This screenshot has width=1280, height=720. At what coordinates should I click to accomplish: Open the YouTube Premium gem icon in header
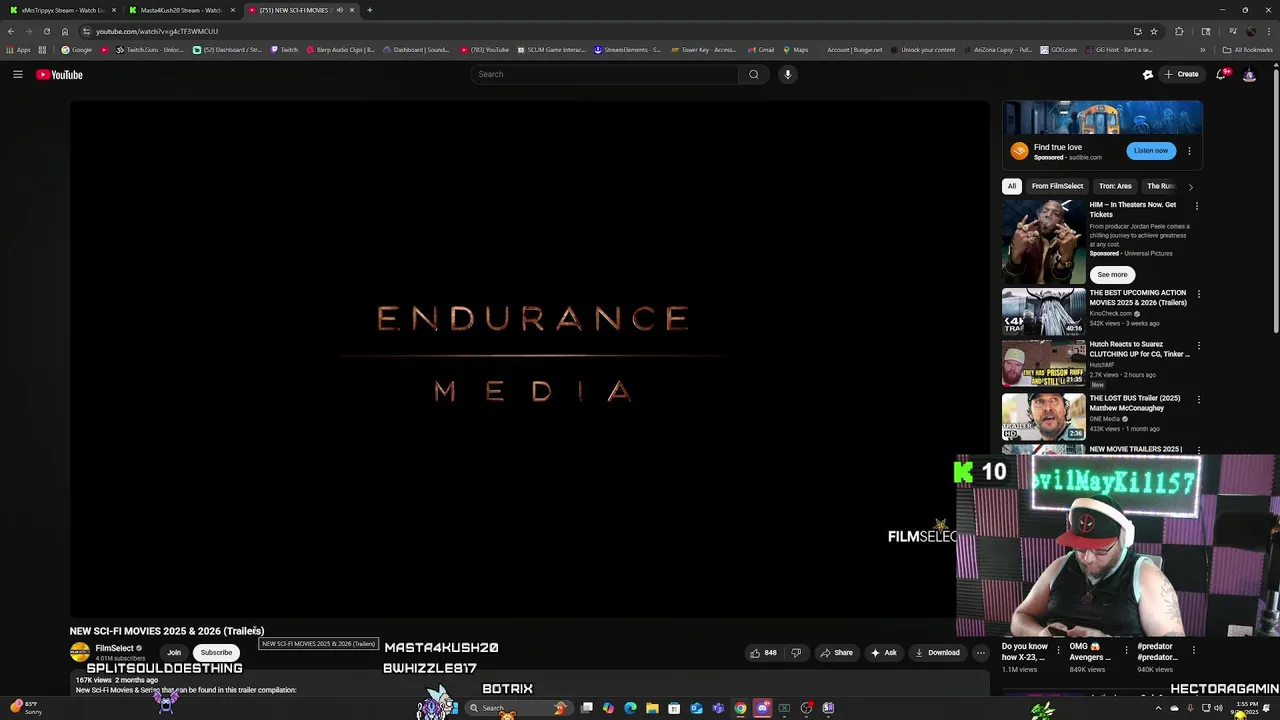[x=1148, y=74]
